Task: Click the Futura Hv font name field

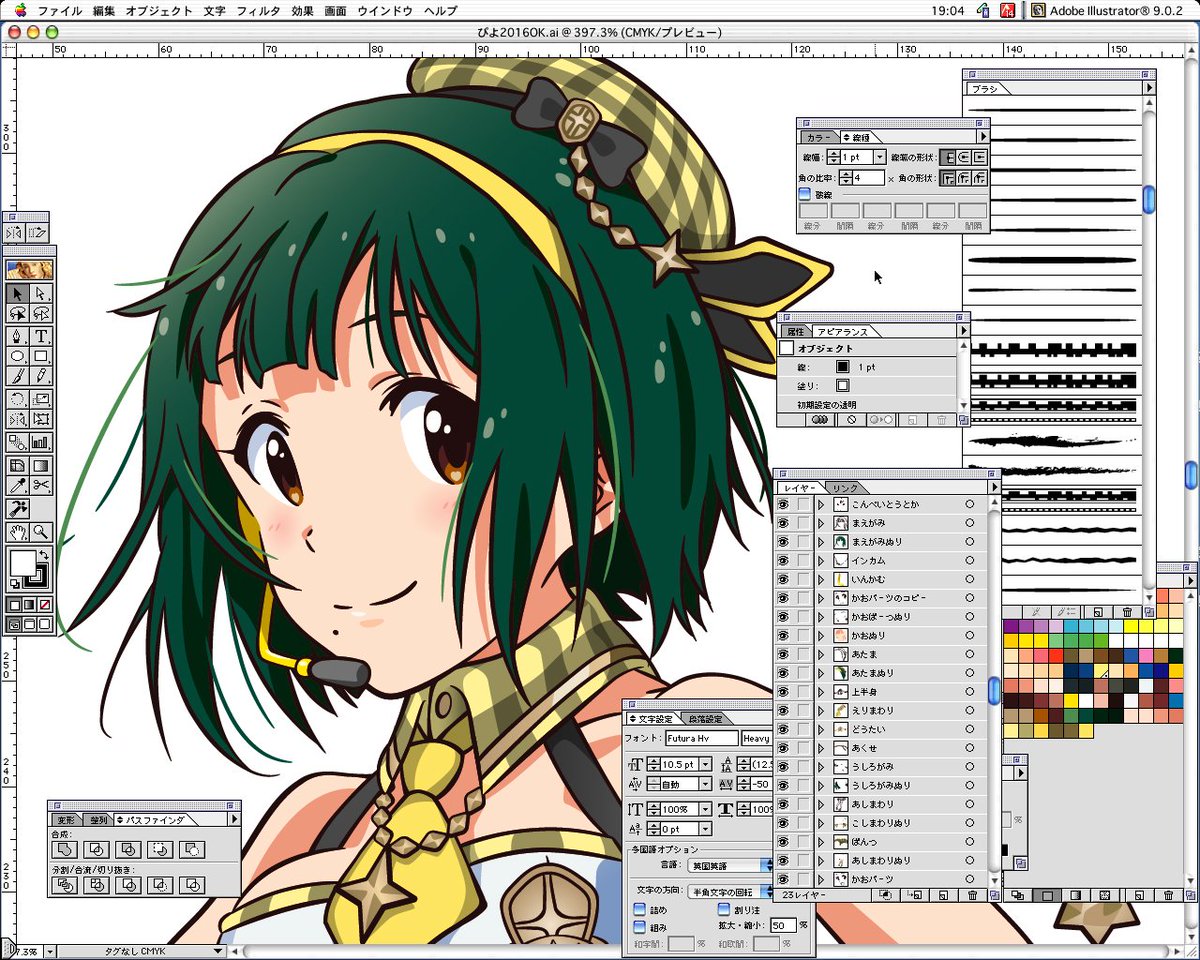Action: pos(702,738)
